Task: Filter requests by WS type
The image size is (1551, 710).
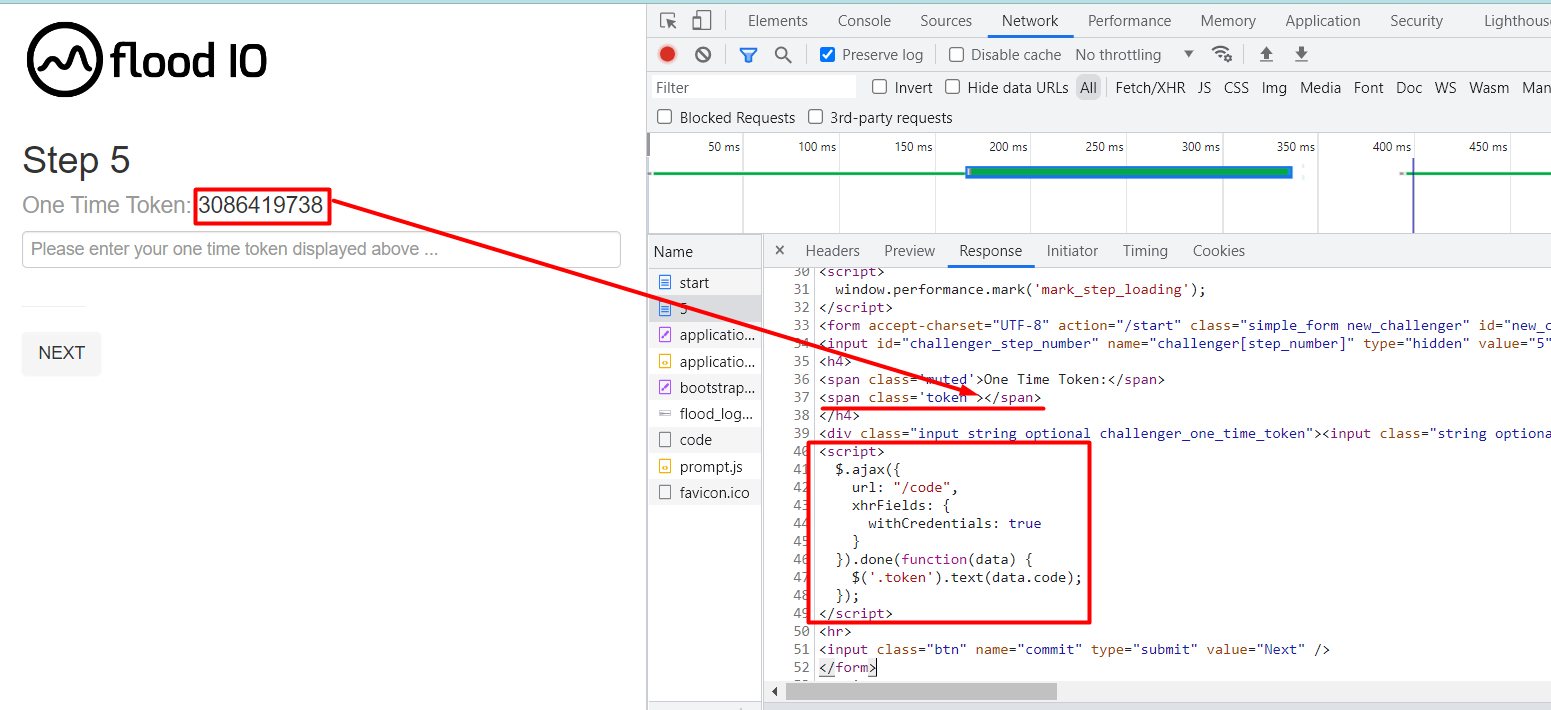Action: coord(1445,88)
